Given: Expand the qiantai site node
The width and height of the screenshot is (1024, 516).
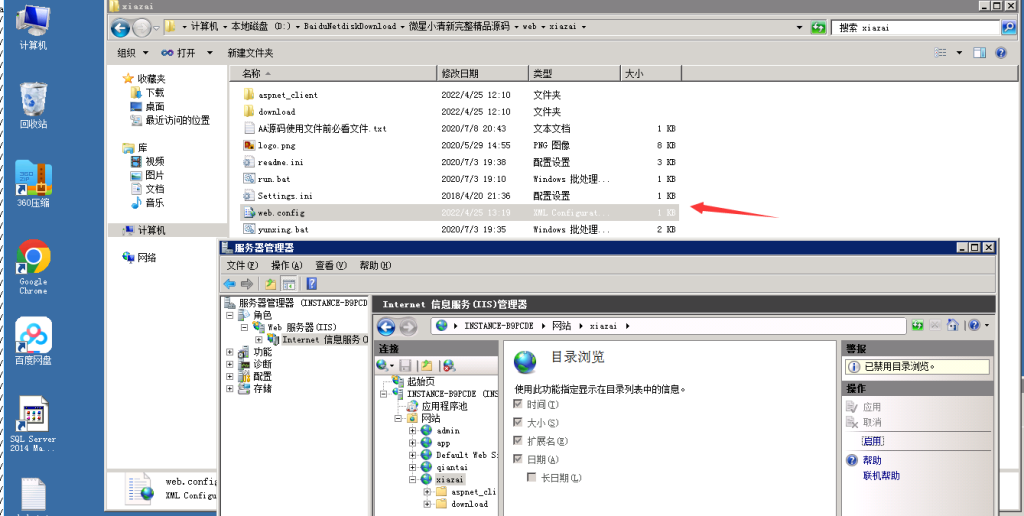Looking at the screenshot, I should tap(412, 467).
